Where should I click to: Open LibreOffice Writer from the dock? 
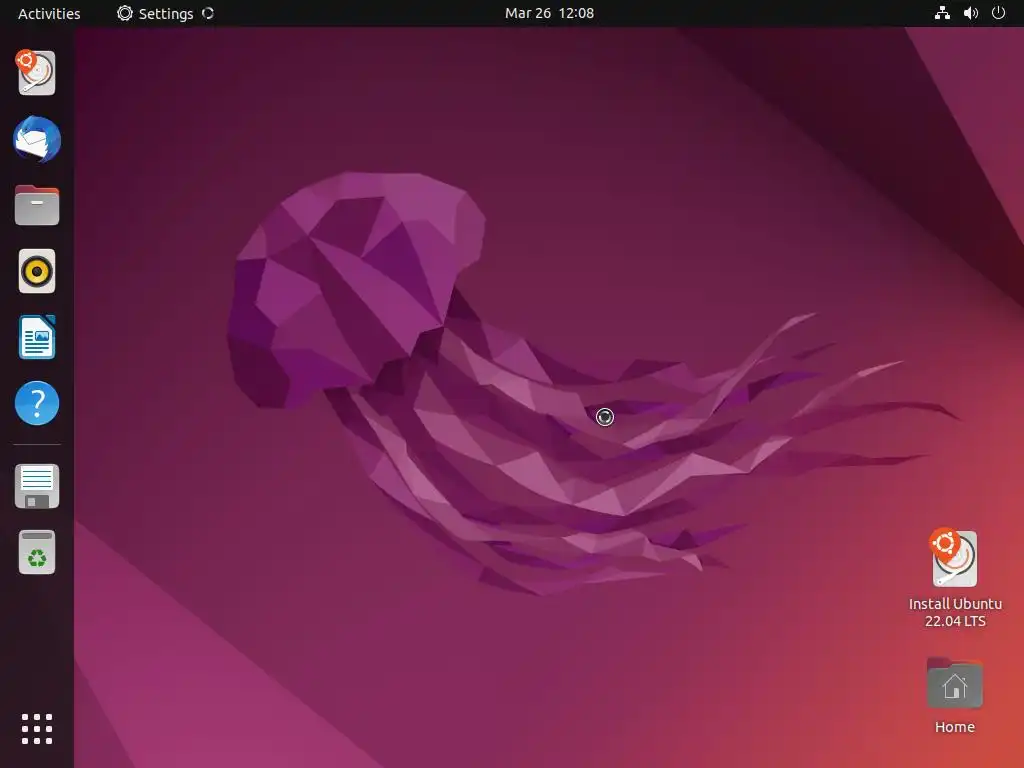[x=37, y=337]
